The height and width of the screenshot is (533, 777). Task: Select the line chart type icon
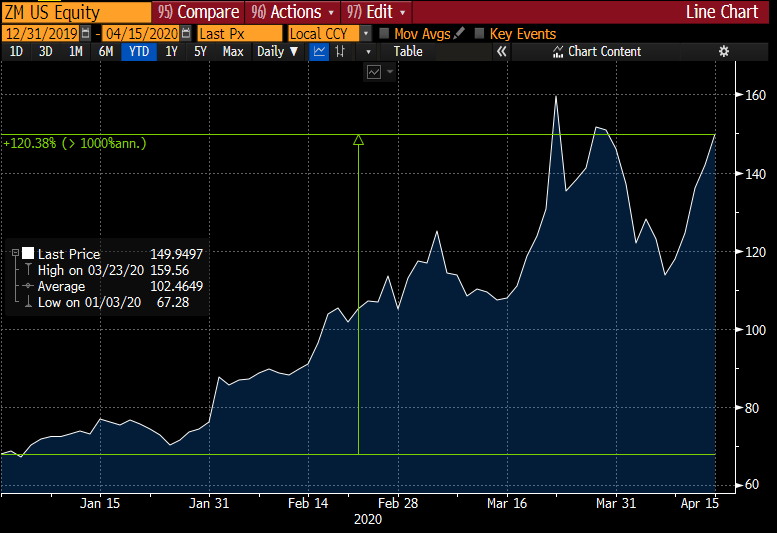click(x=319, y=51)
